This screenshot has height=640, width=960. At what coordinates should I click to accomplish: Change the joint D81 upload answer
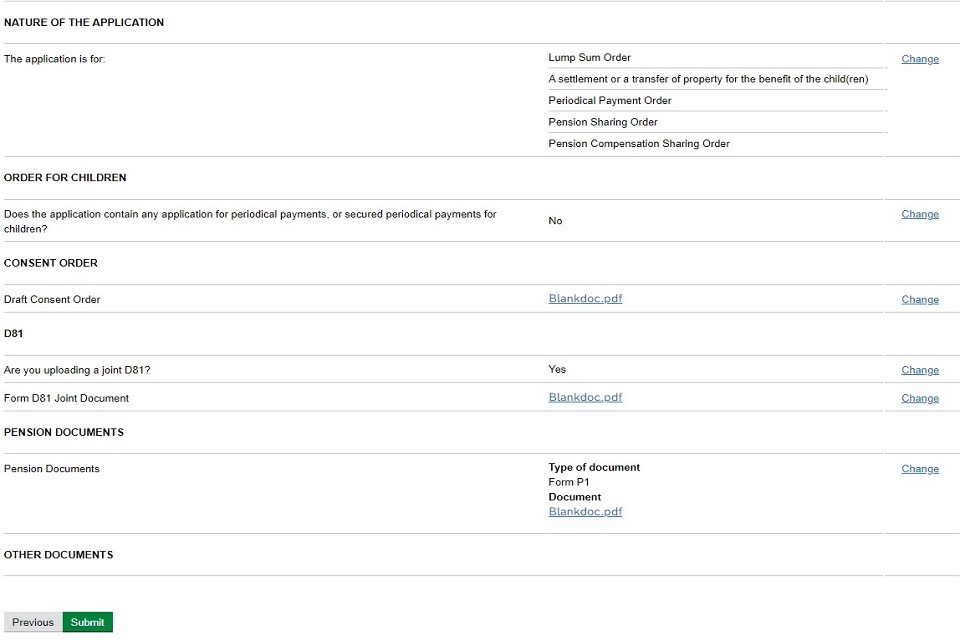(x=919, y=370)
